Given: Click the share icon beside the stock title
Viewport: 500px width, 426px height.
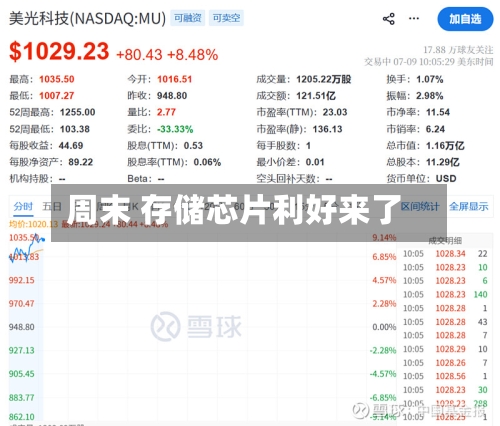Looking at the screenshot, I should coord(389,19).
